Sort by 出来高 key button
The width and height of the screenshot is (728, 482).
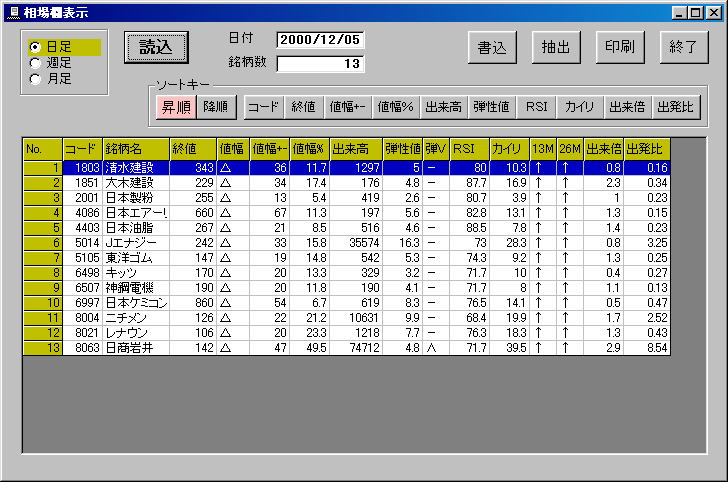click(444, 107)
